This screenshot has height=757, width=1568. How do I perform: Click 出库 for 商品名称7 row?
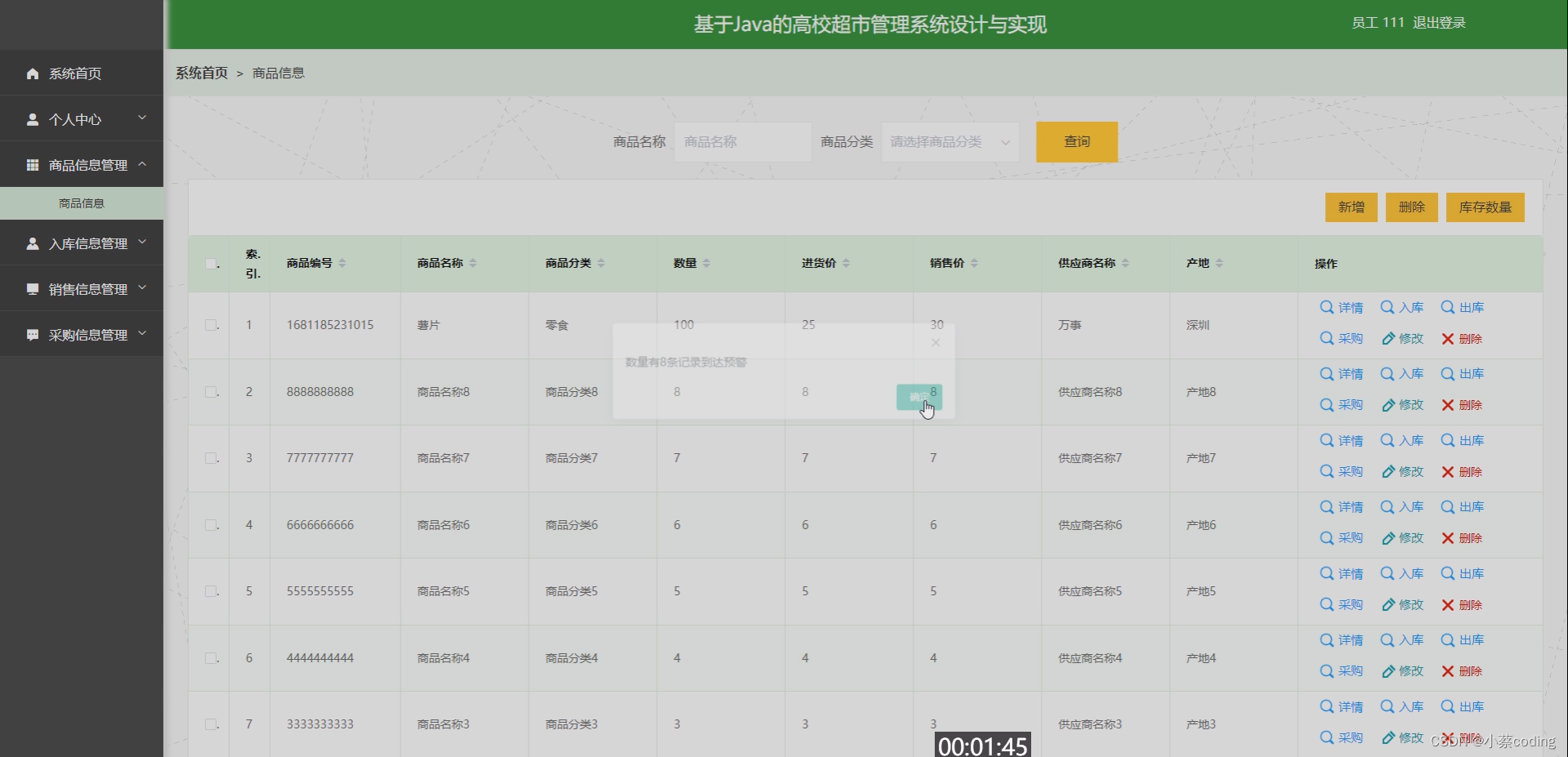1463,441
